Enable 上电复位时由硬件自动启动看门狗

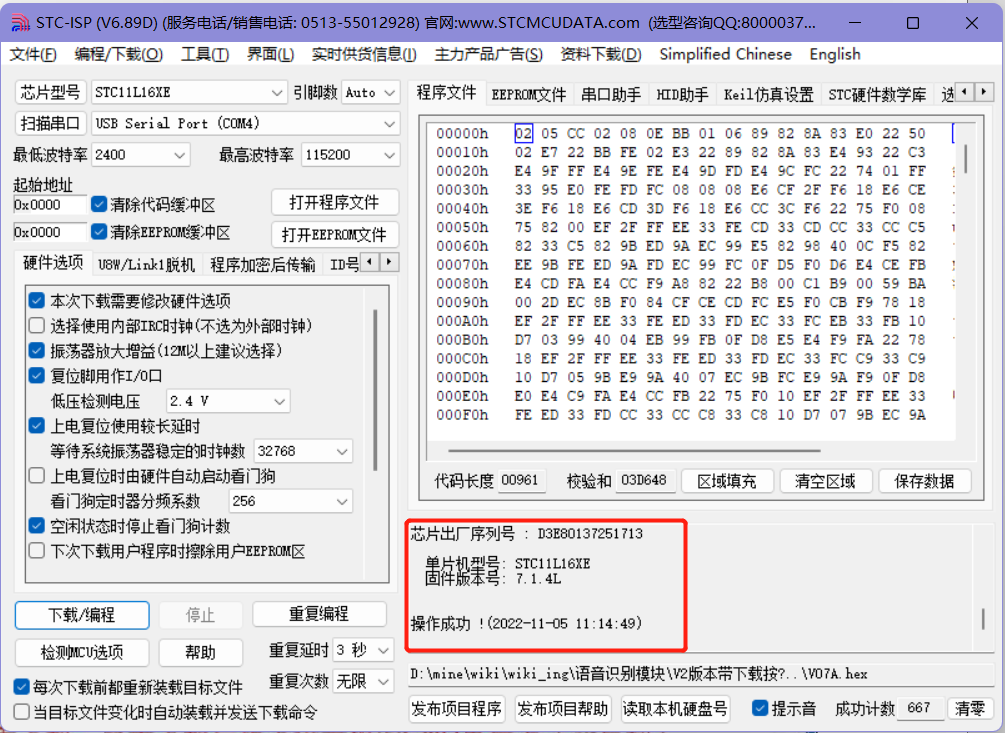(37, 476)
